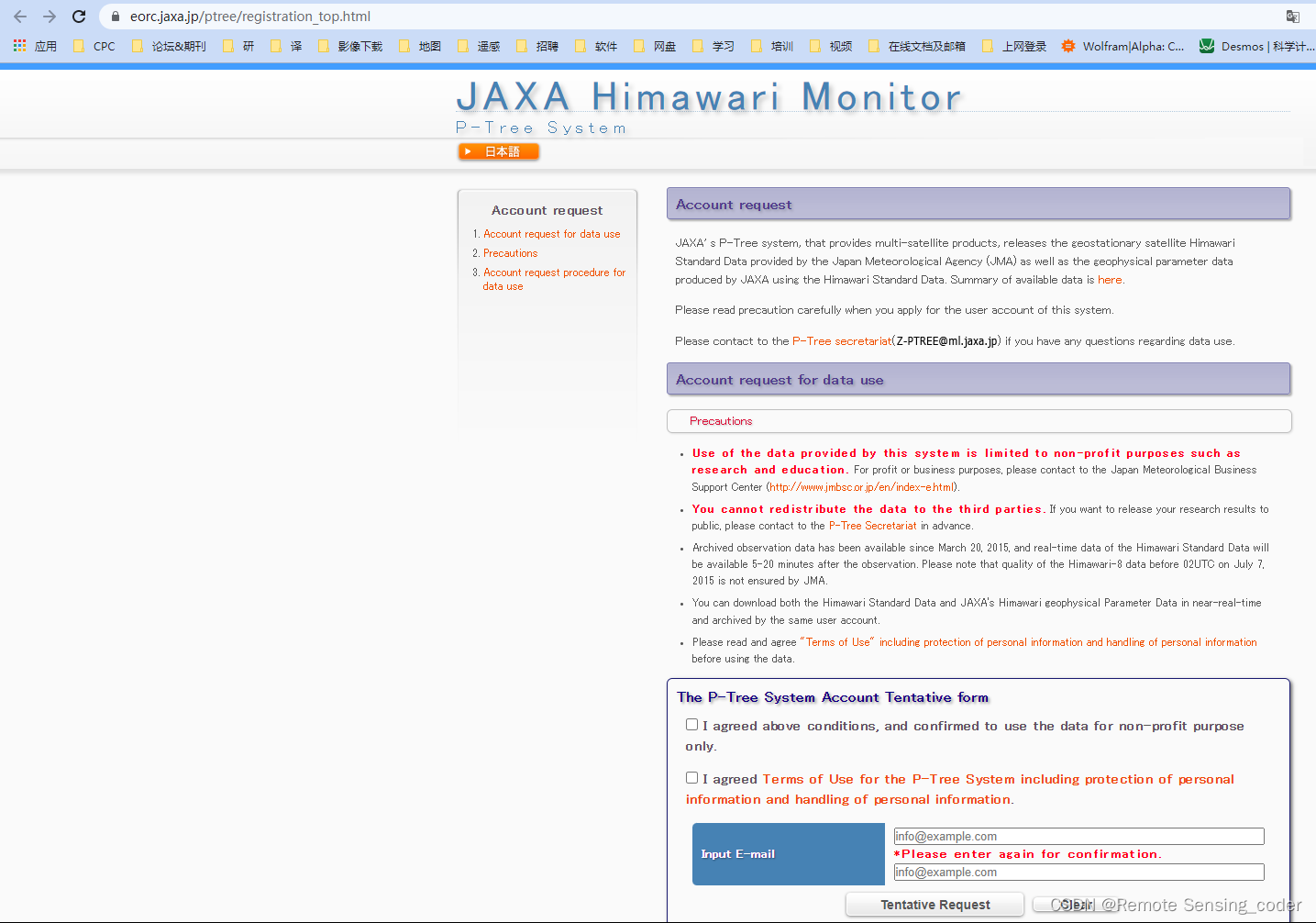Open the jmbsc.or.jp link

click(862, 487)
